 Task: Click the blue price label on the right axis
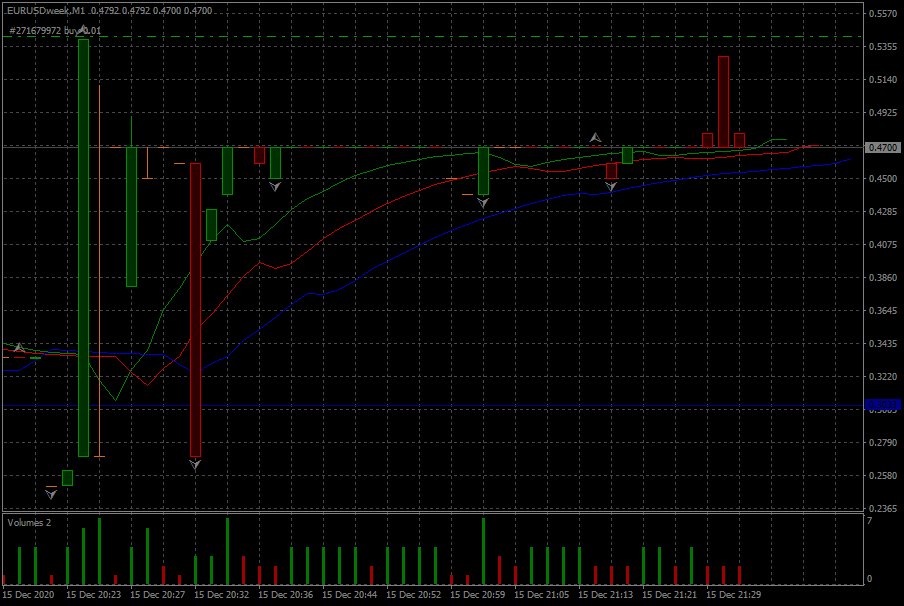click(883, 404)
